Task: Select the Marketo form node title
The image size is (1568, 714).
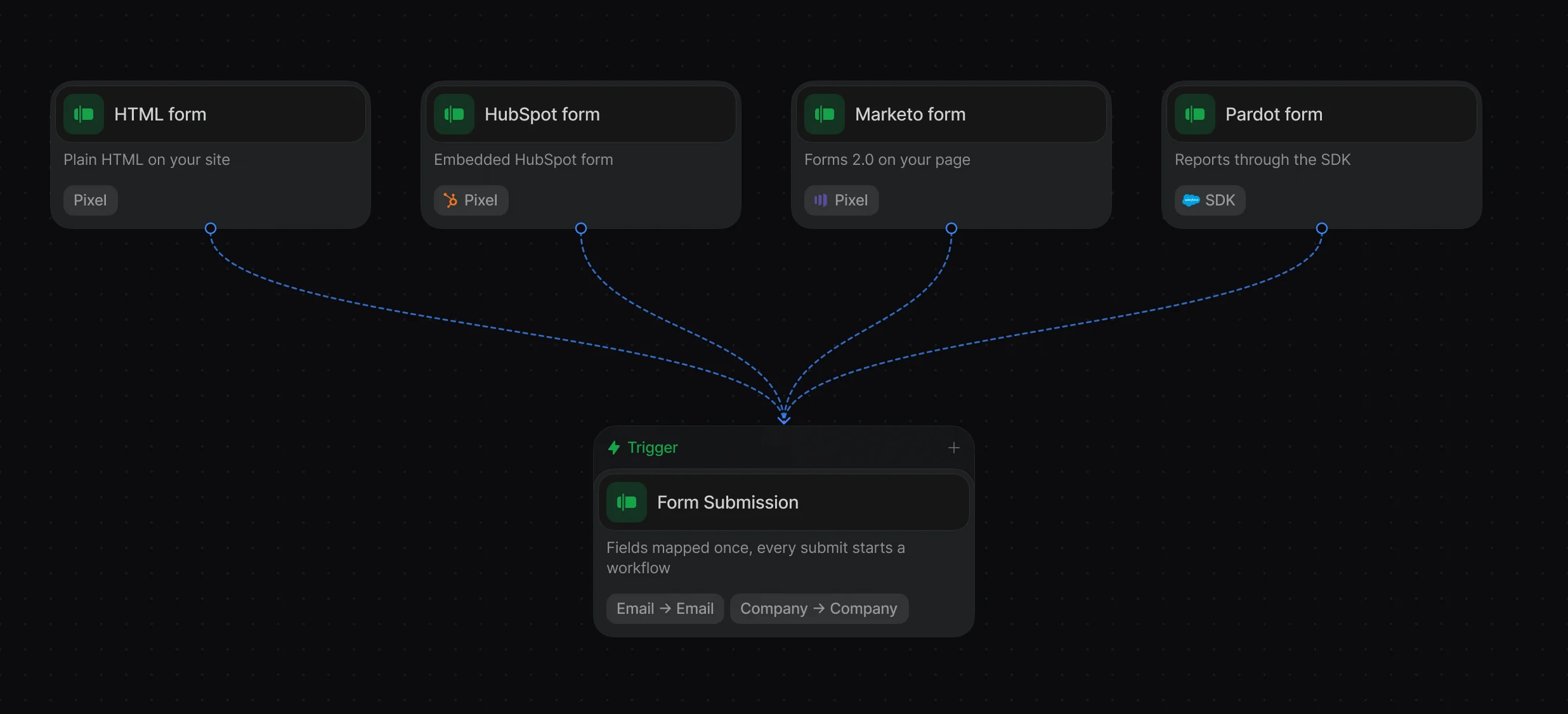Action: [x=910, y=114]
